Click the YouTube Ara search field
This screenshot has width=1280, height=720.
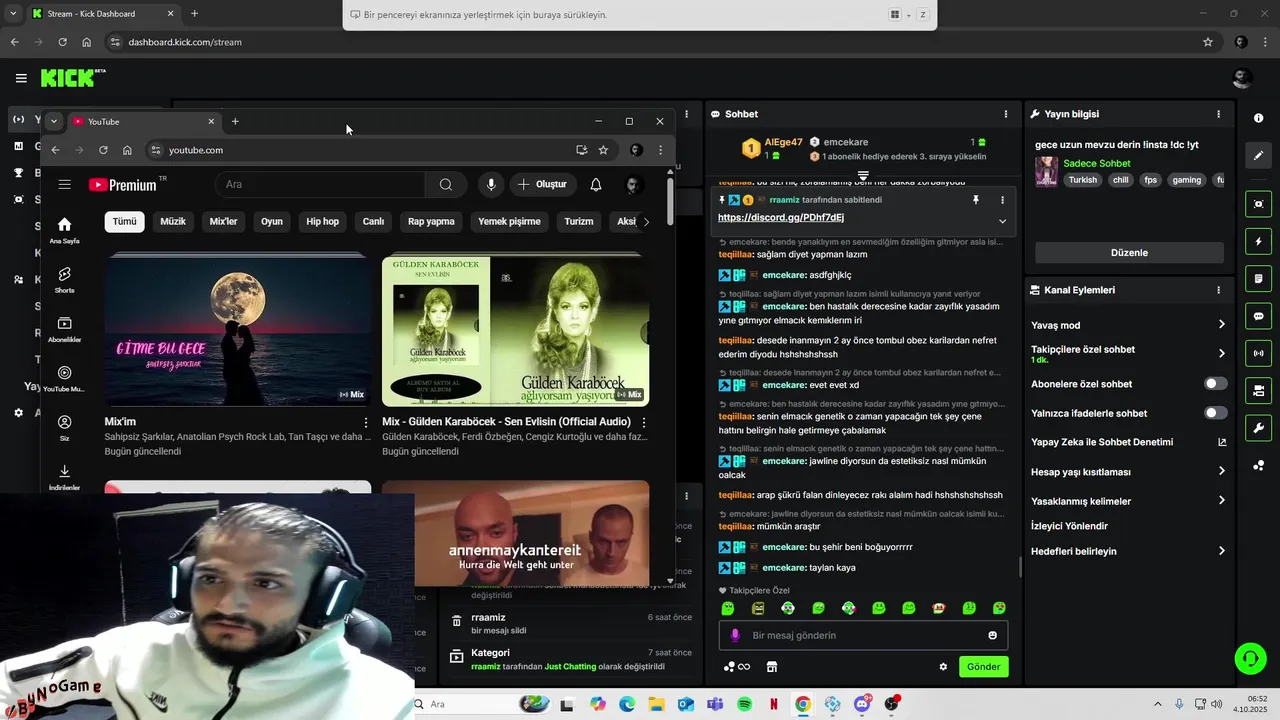tap(320, 184)
